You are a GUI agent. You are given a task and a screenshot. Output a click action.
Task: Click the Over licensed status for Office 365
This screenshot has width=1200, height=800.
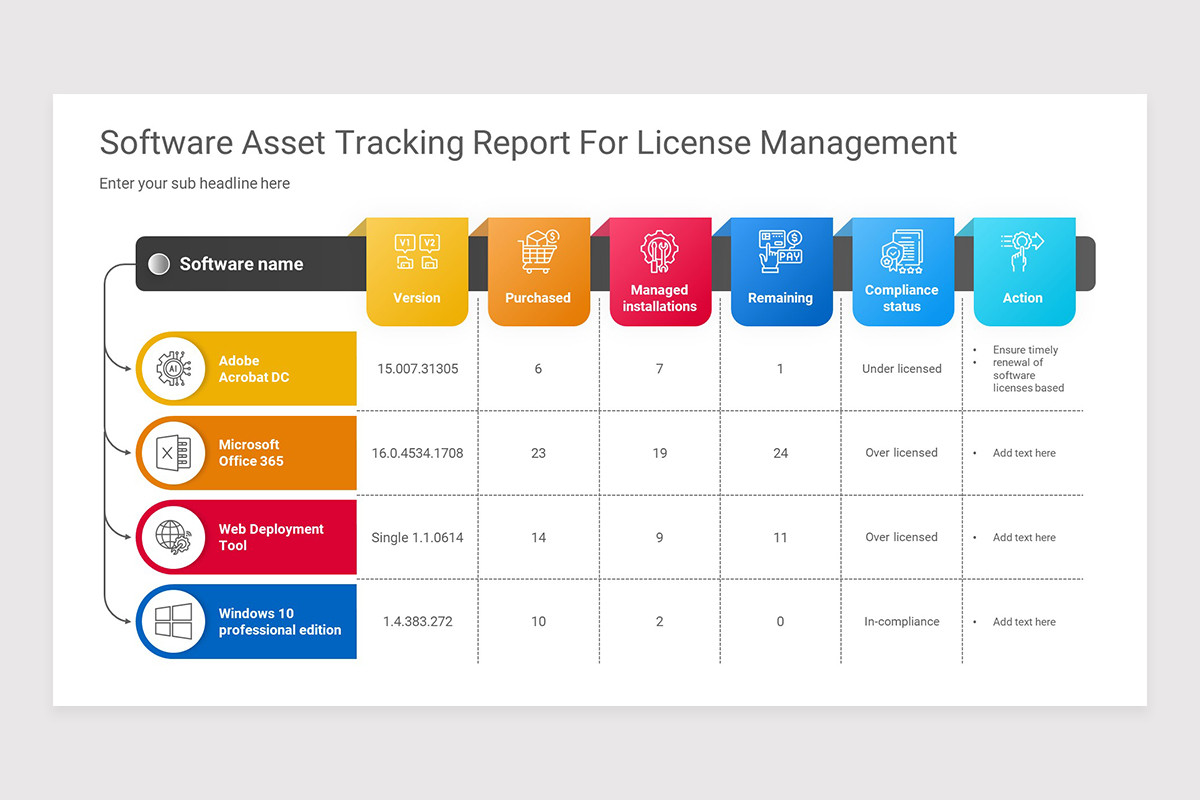click(901, 452)
